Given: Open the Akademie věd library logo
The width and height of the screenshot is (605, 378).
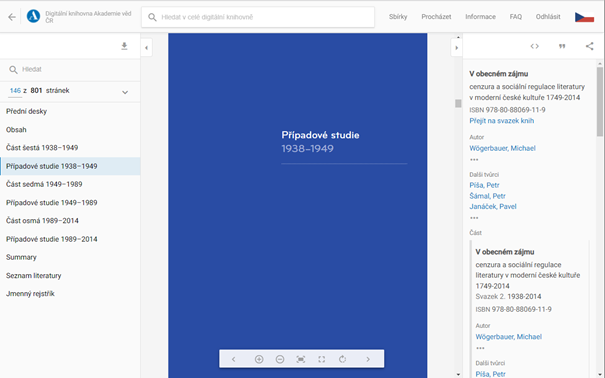Looking at the screenshot, I should coord(33,17).
